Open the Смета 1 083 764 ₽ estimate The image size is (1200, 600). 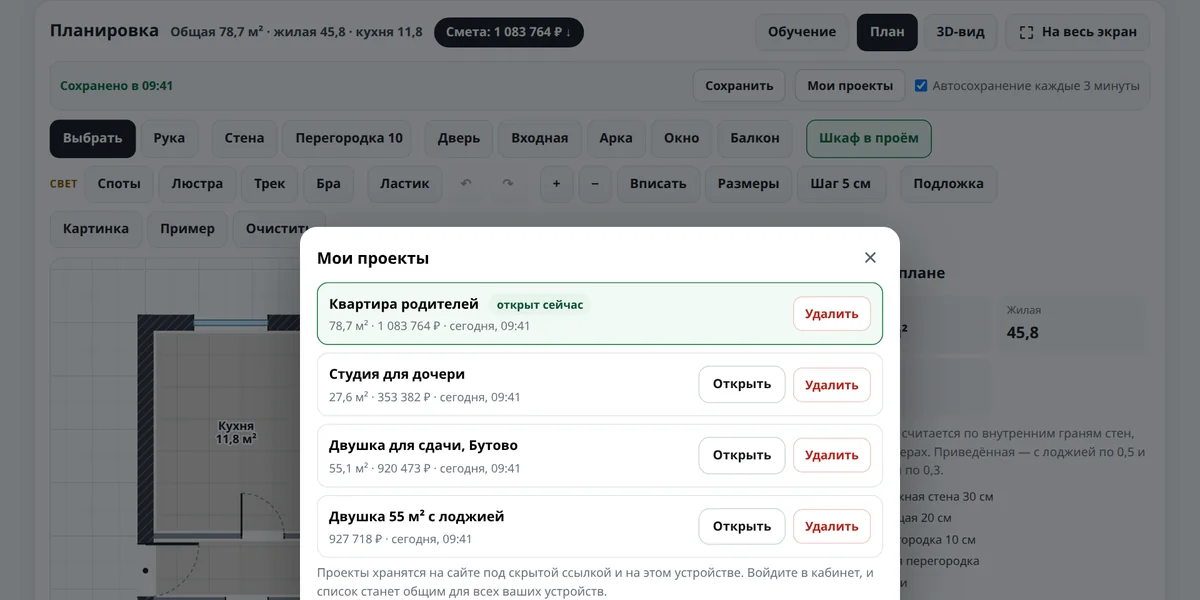pos(509,32)
